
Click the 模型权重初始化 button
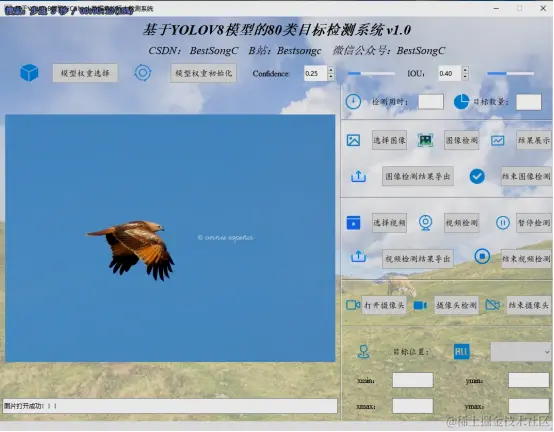click(x=204, y=73)
